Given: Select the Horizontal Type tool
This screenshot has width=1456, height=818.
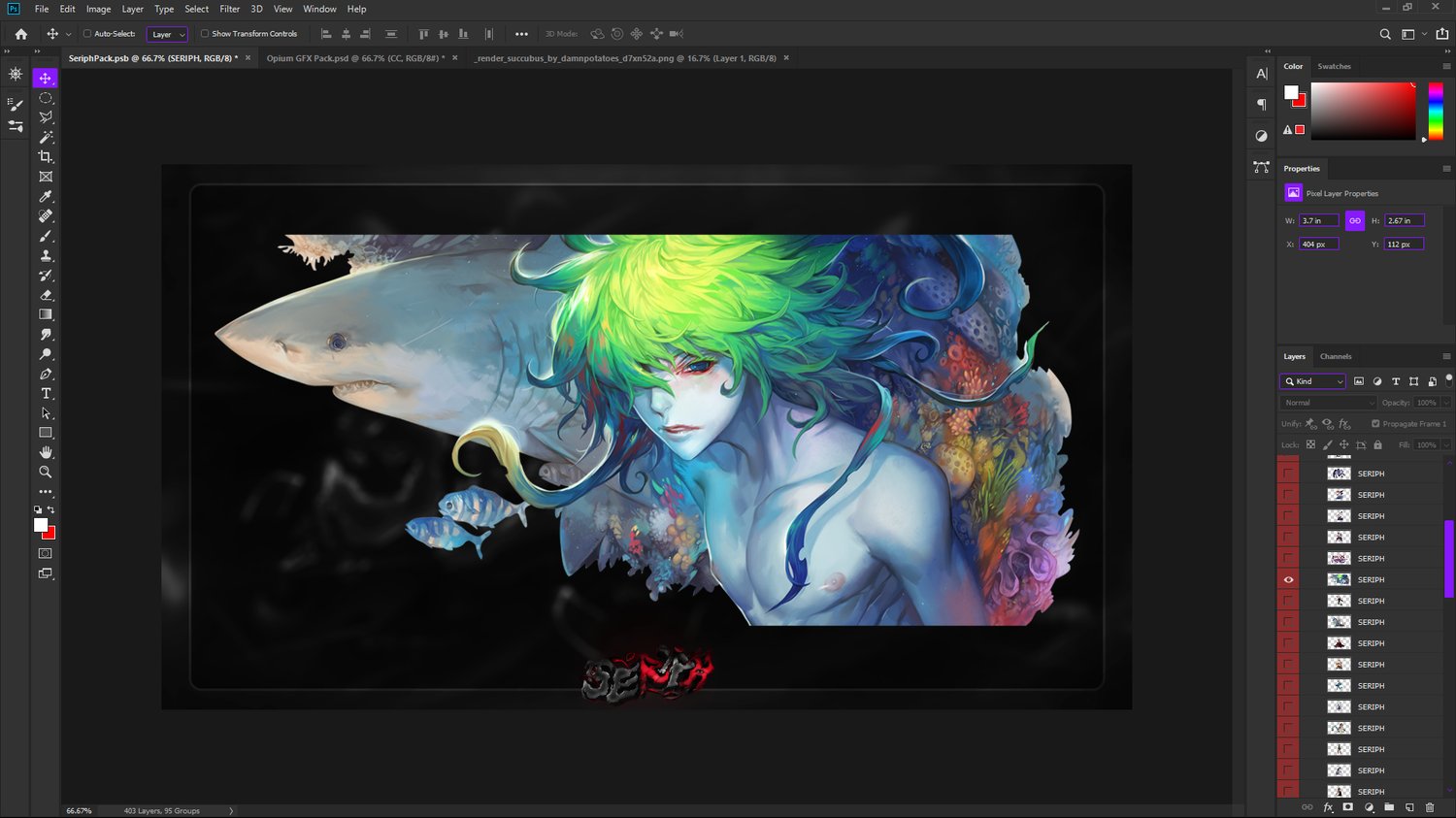Looking at the screenshot, I should (x=45, y=393).
